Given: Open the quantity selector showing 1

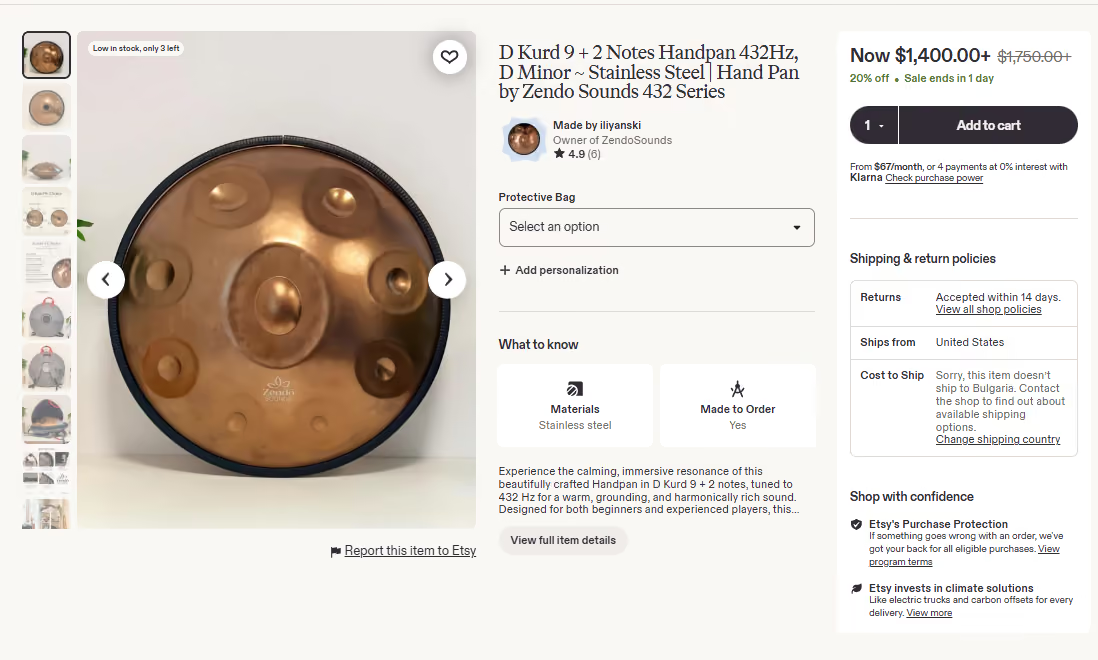Looking at the screenshot, I should [874, 125].
